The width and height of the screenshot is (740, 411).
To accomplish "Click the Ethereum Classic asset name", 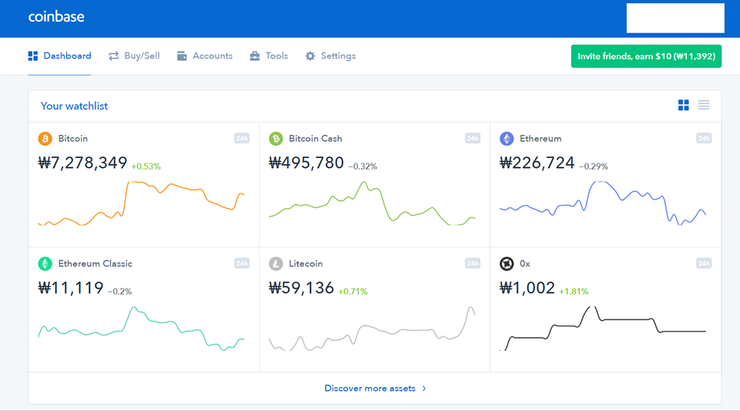I will pos(95,263).
